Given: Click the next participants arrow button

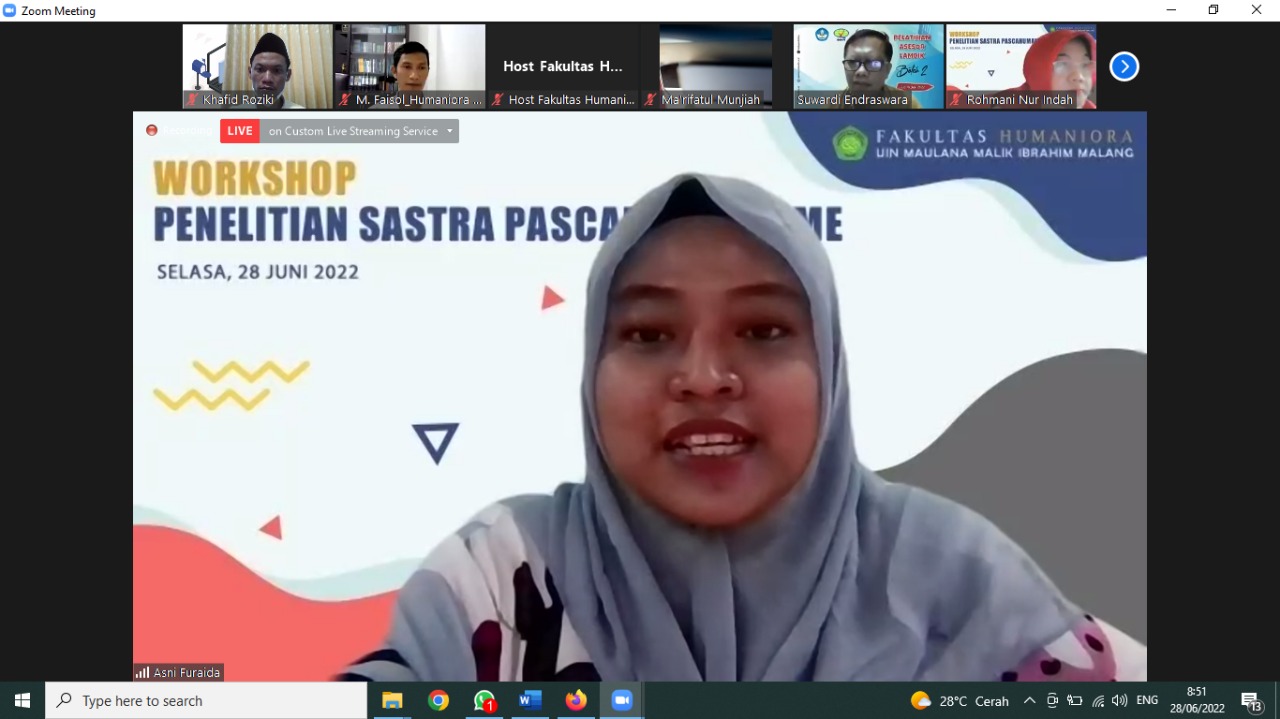Looking at the screenshot, I should click(x=1124, y=67).
